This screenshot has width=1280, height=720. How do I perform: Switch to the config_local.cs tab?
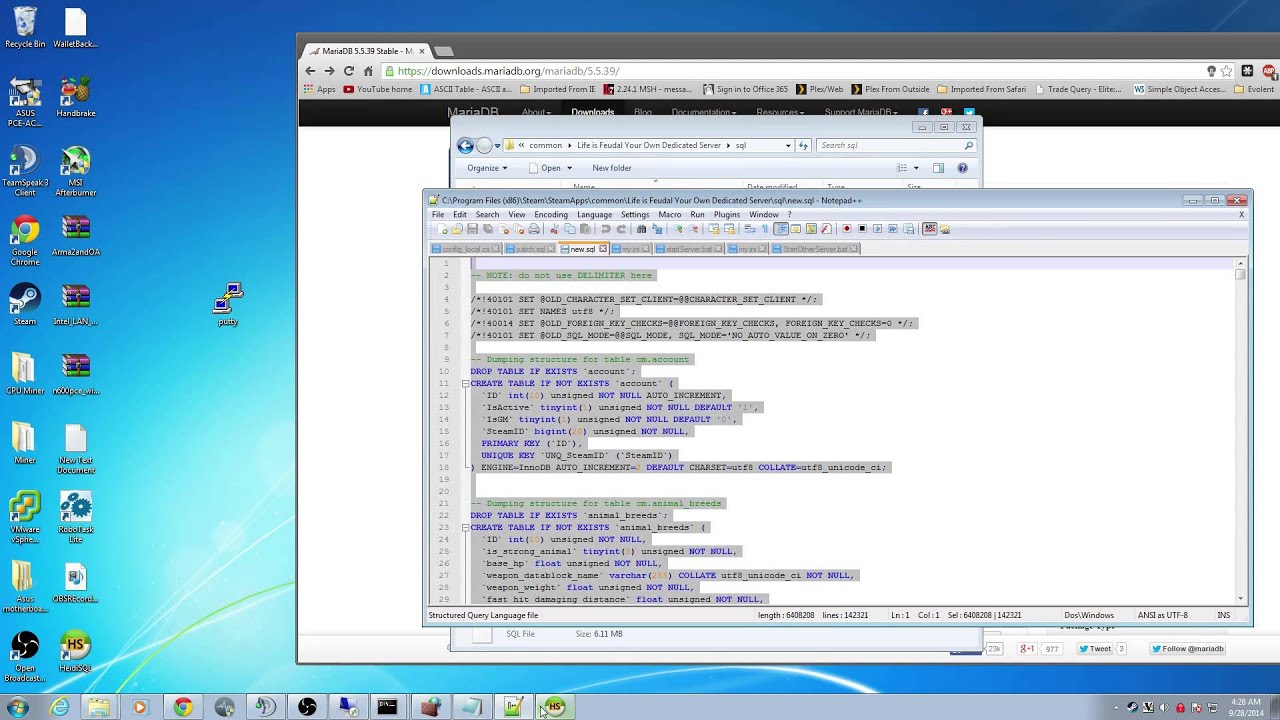point(466,249)
